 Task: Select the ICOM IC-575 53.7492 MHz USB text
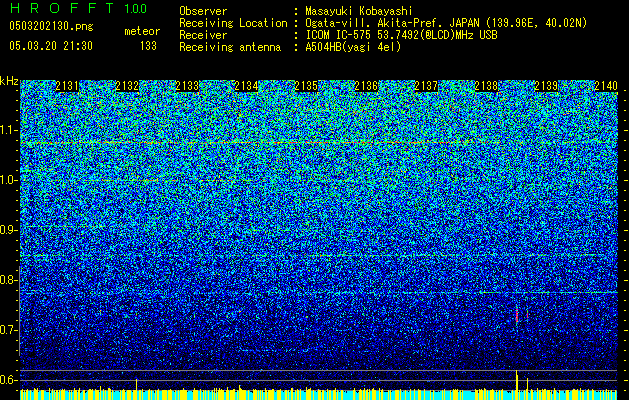pyautogui.click(x=401, y=35)
